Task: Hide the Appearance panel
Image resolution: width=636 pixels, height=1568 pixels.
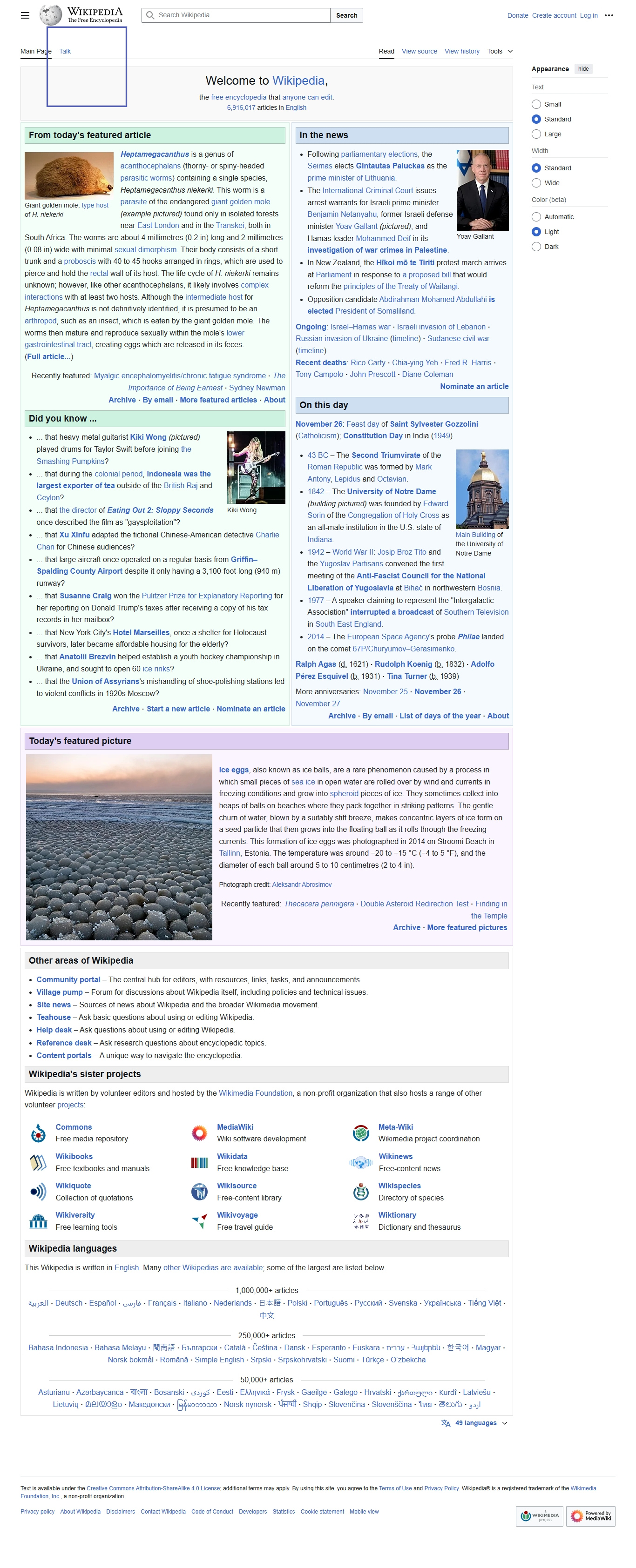Action: tap(583, 69)
